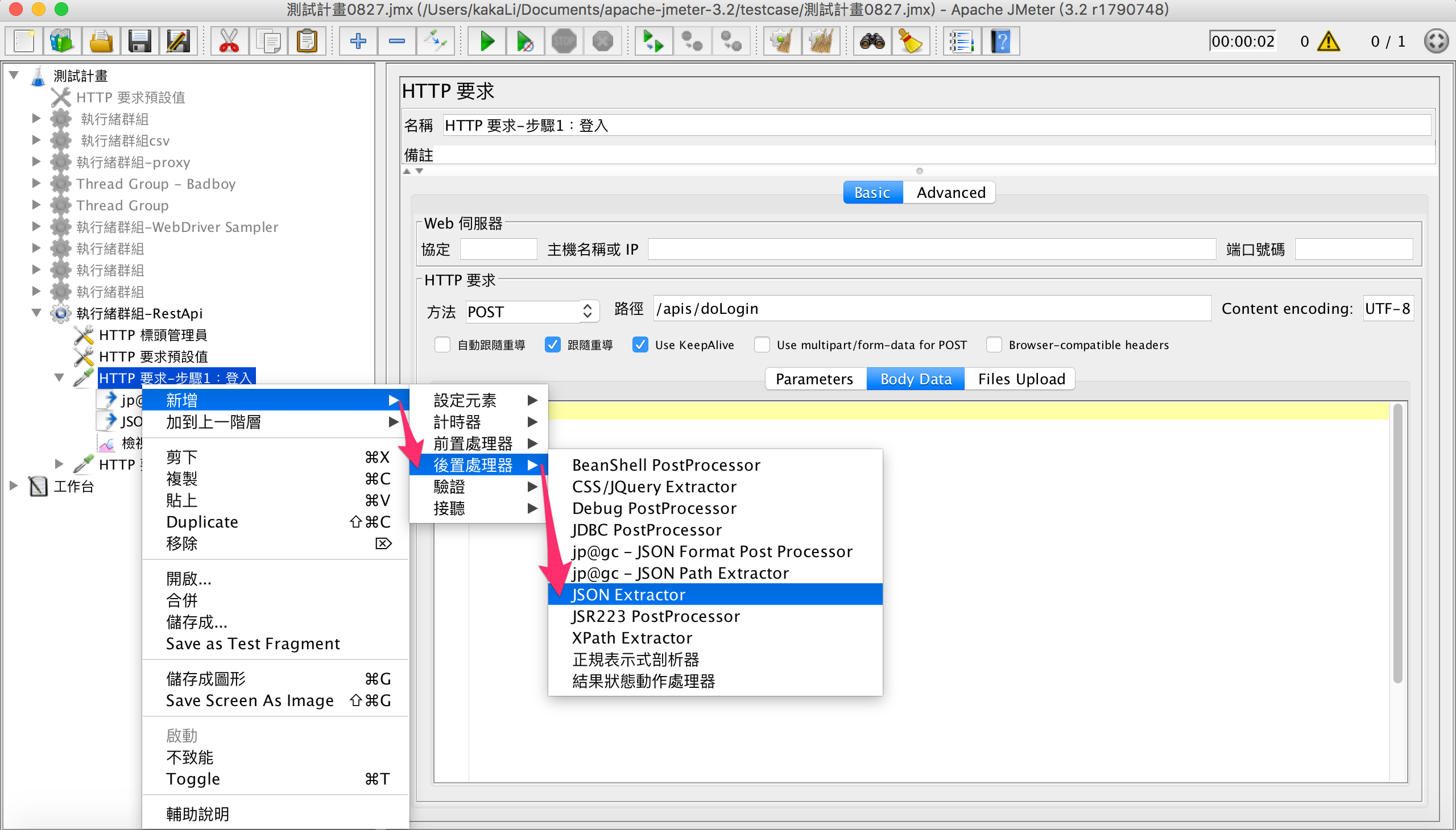The image size is (1456, 830).
Task: Click the yellow warning triangle icon
Action: click(1328, 41)
